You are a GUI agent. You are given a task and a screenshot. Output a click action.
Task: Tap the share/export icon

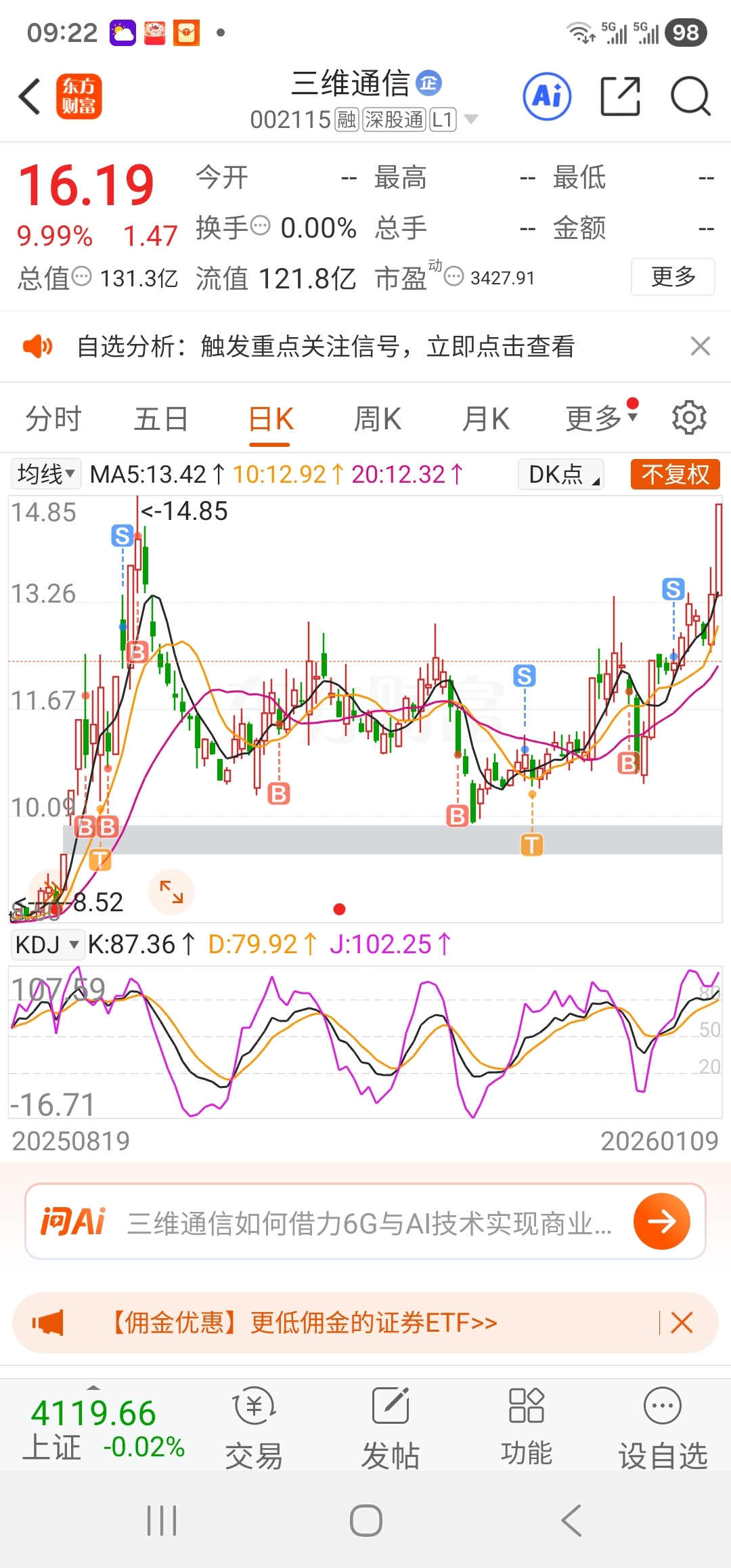[x=620, y=96]
